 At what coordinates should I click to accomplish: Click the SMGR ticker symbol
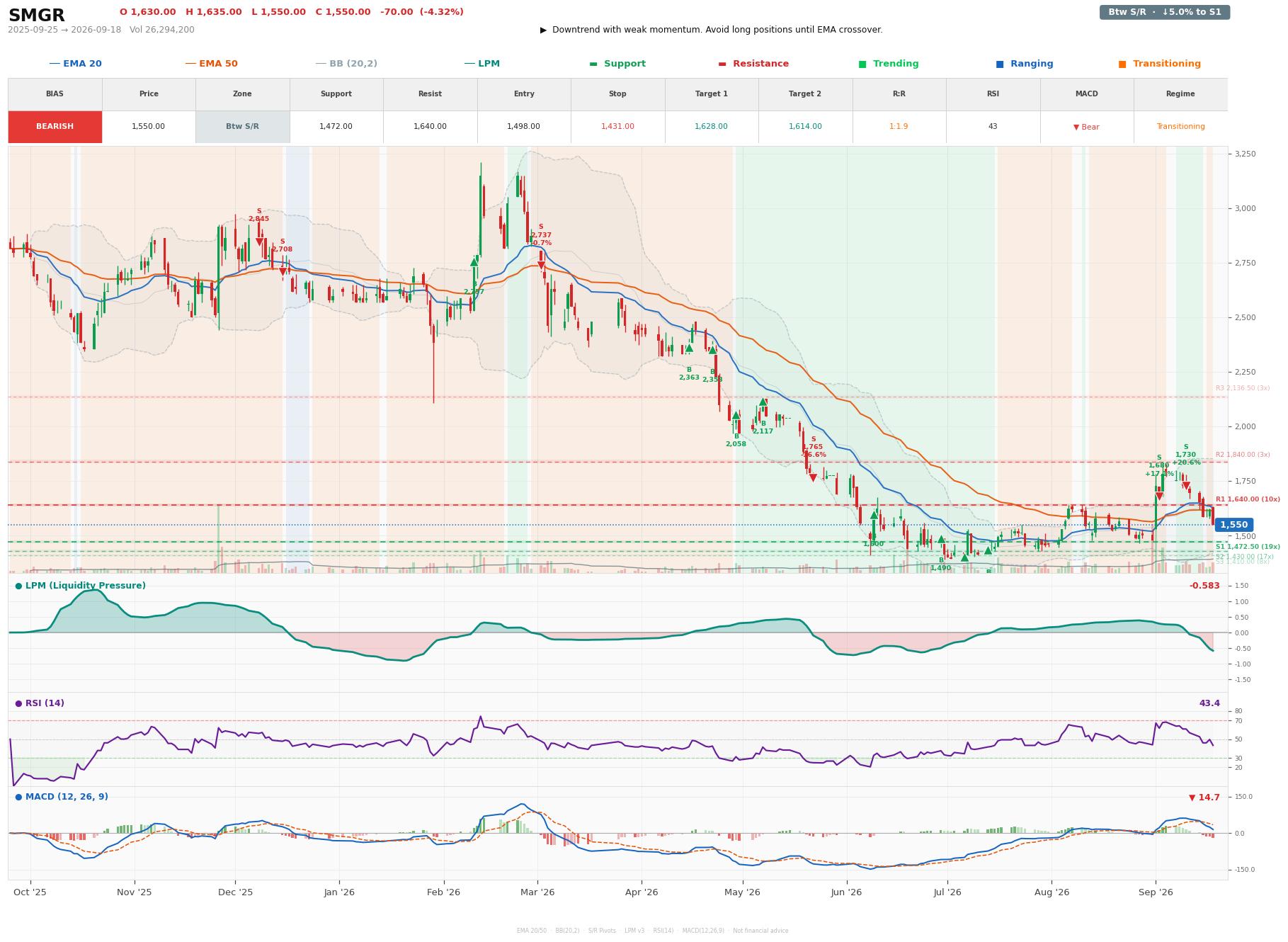pos(37,16)
